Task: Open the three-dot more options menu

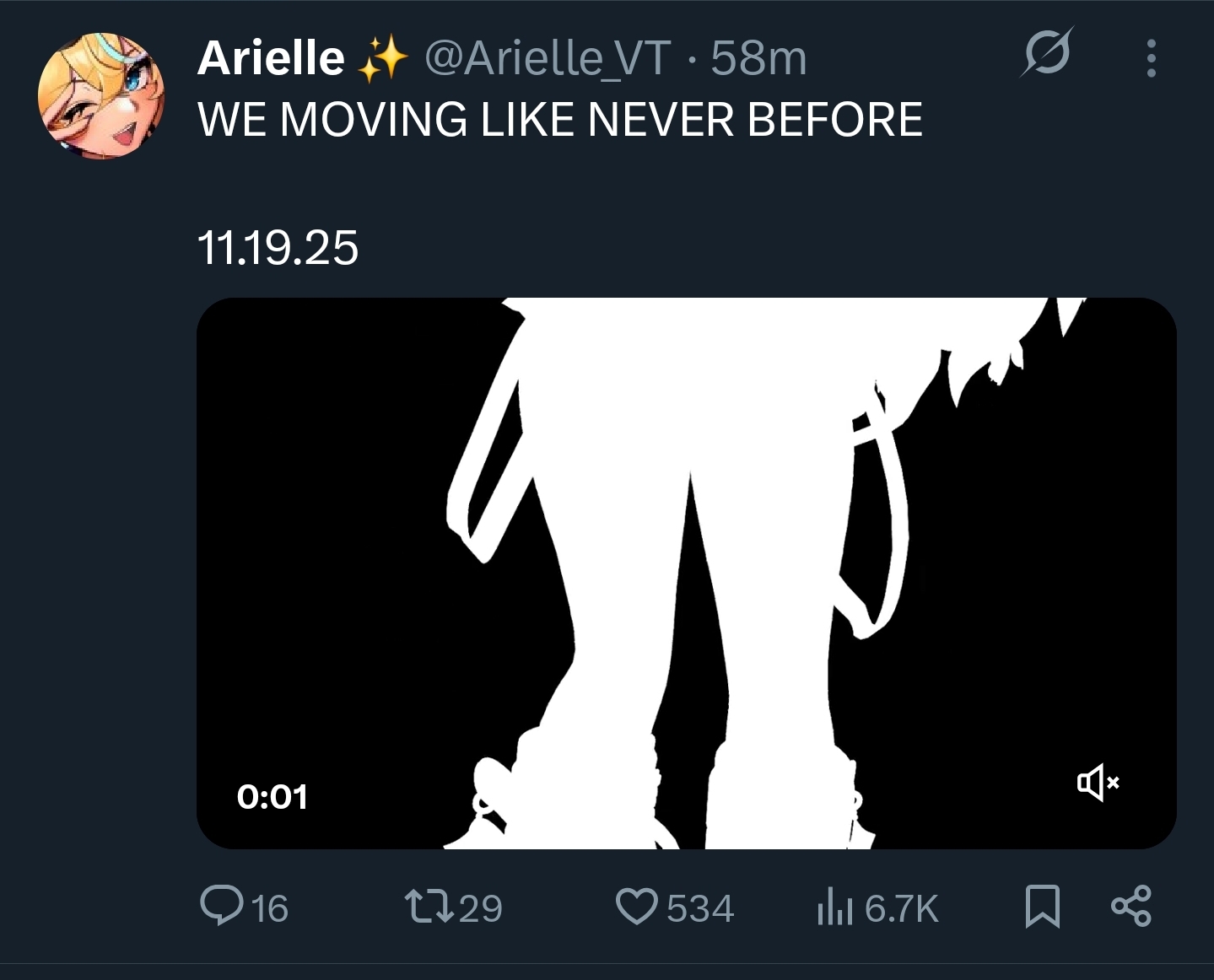Action: pyautogui.click(x=1152, y=58)
